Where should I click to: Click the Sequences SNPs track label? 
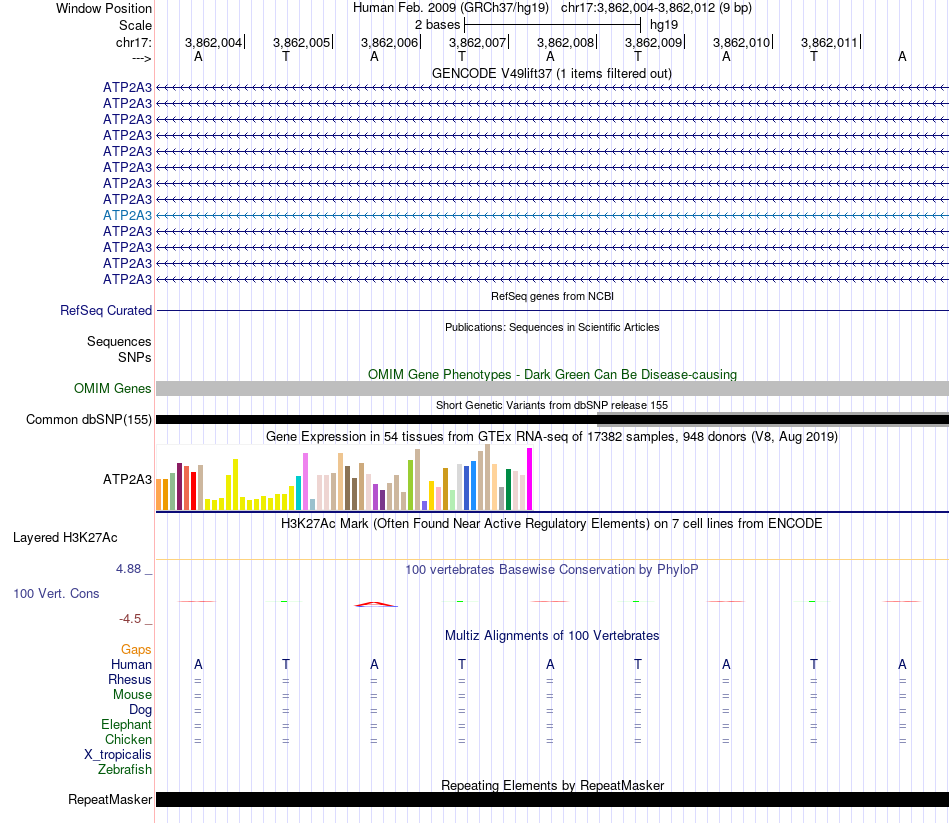pos(119,349)
